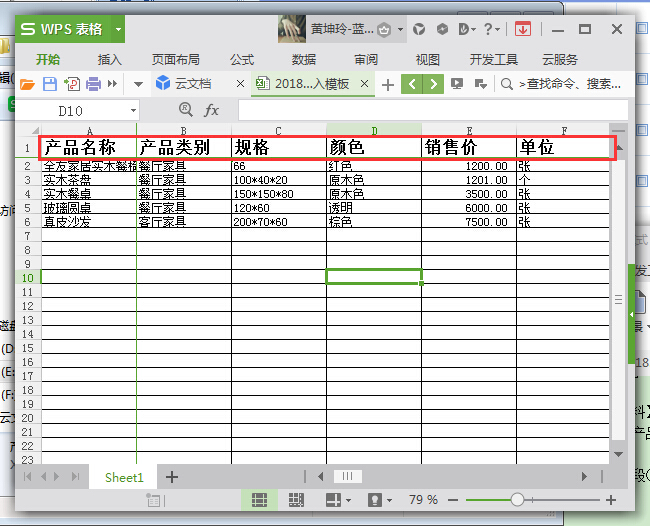
Task: Expand the quick access toolbar overflow arrow
Action: [x=138, y=84]
